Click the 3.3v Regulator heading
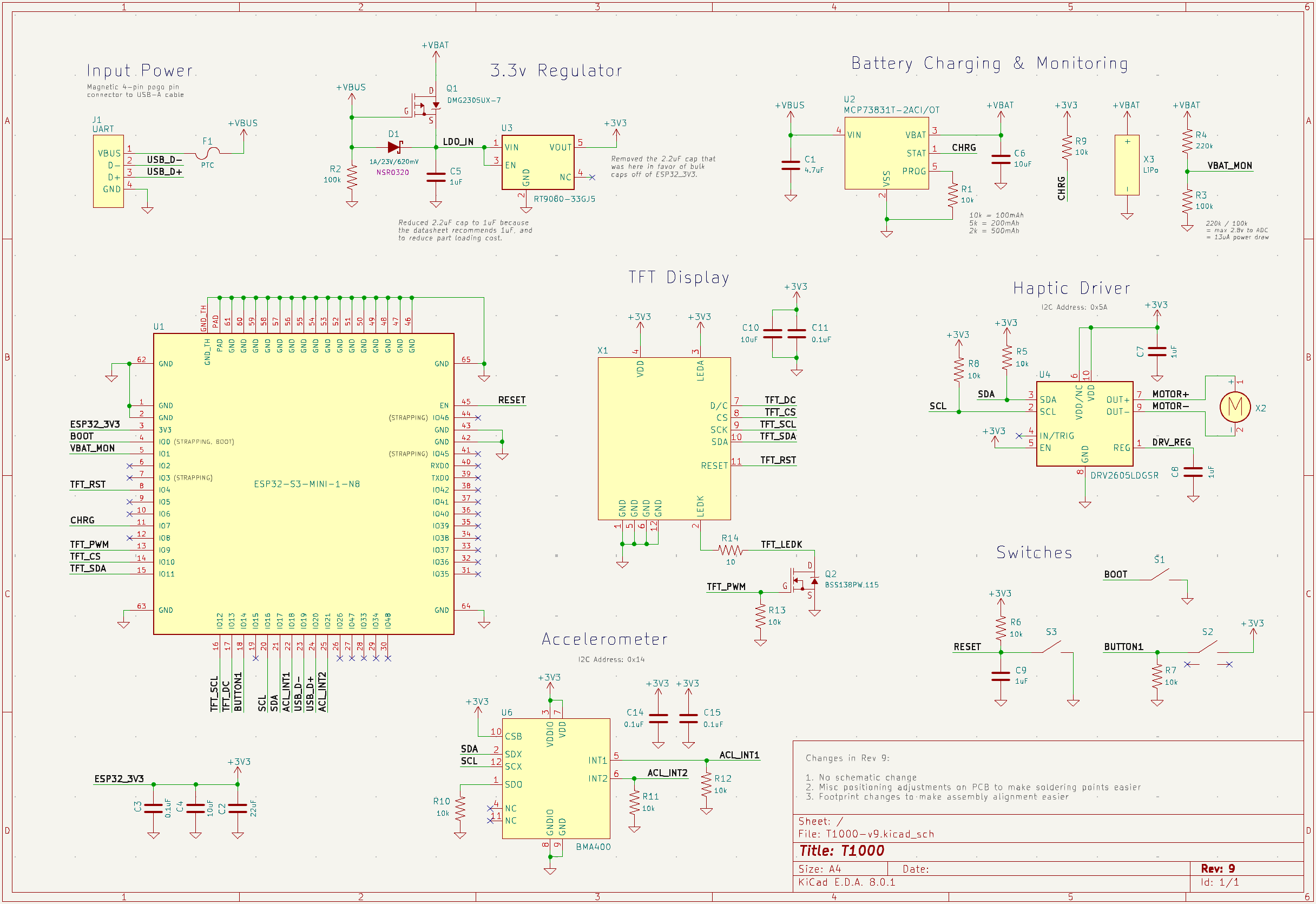The width and height of the screenshot is (1316, 904). [x=556, y=70]
